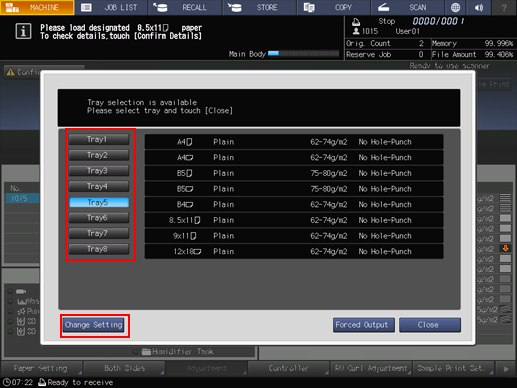The image size is (517, 388).
Task: Click the user icon next to 1015
Action: 356,31
